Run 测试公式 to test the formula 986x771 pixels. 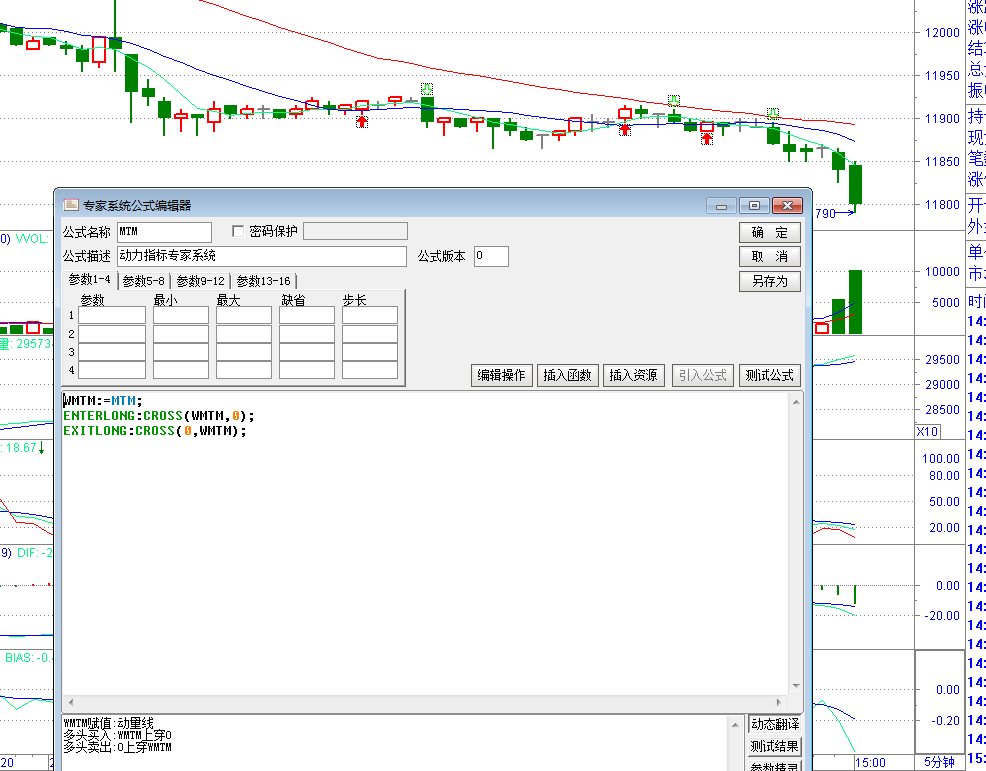tap(769, 375)
